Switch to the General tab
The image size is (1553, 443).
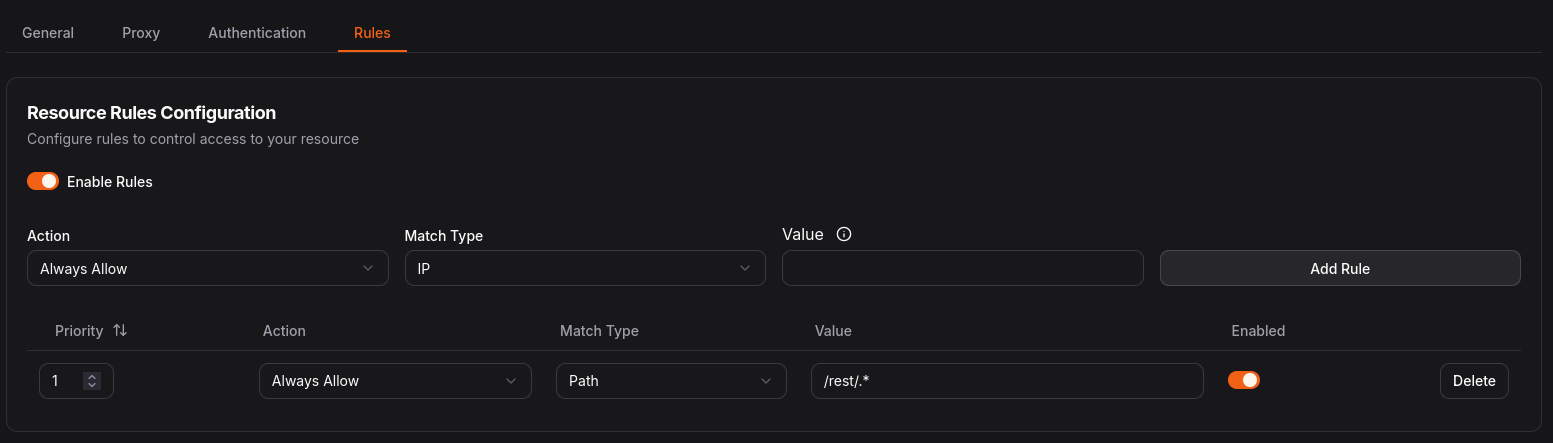(48, 33)
